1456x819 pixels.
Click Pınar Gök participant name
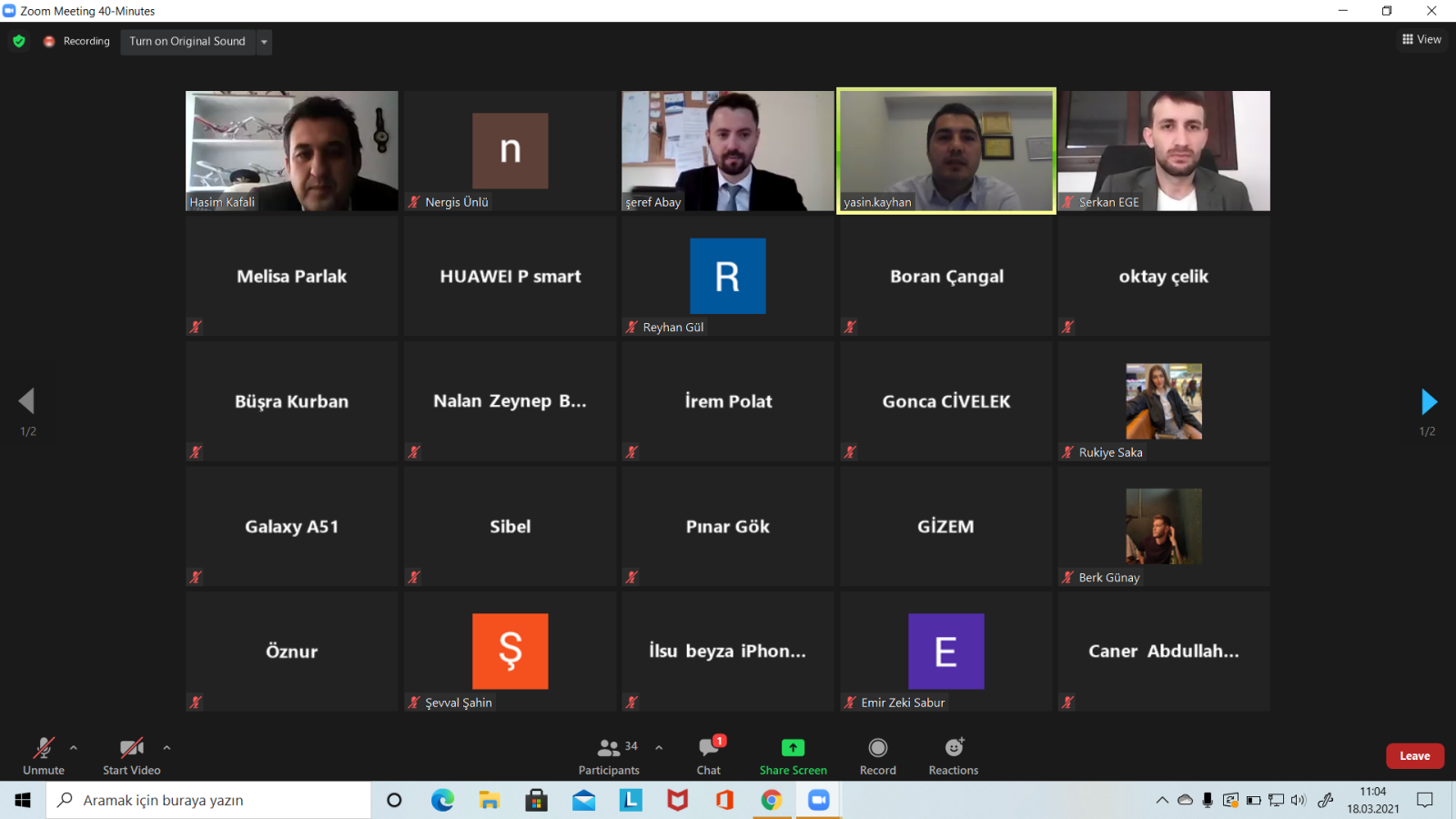pos(728,527)
